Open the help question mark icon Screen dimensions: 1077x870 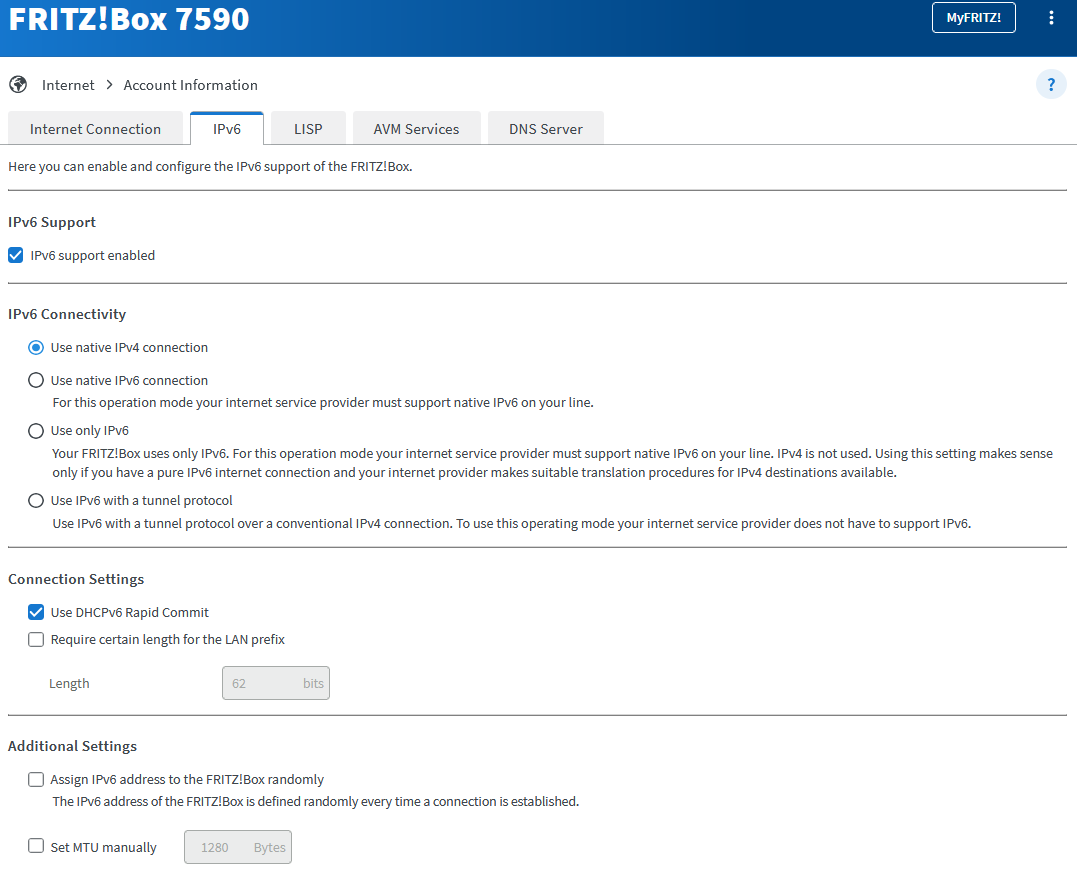click(1051, 84)
